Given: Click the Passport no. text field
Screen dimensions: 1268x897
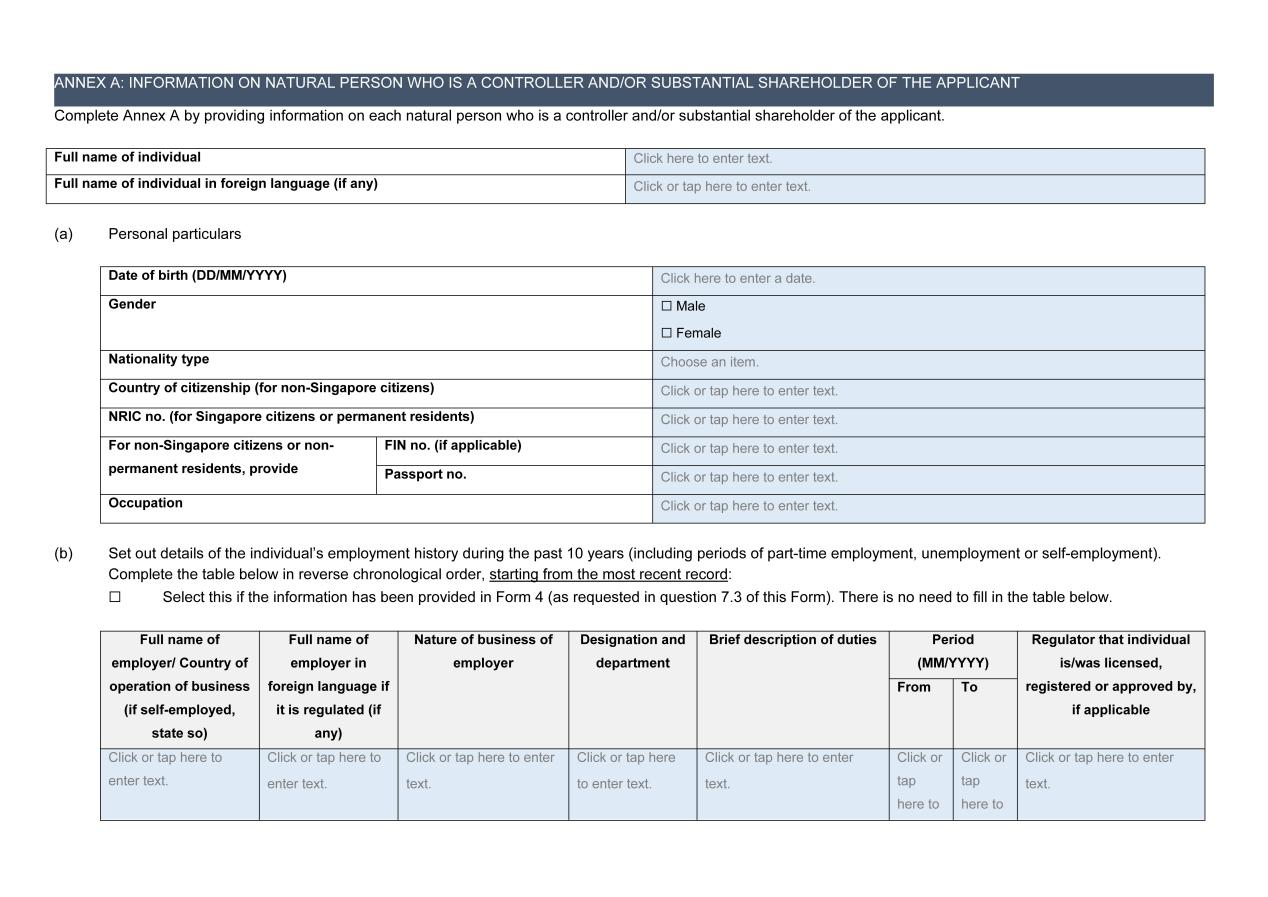Looking at the screenshot, I should pos(927,478).
